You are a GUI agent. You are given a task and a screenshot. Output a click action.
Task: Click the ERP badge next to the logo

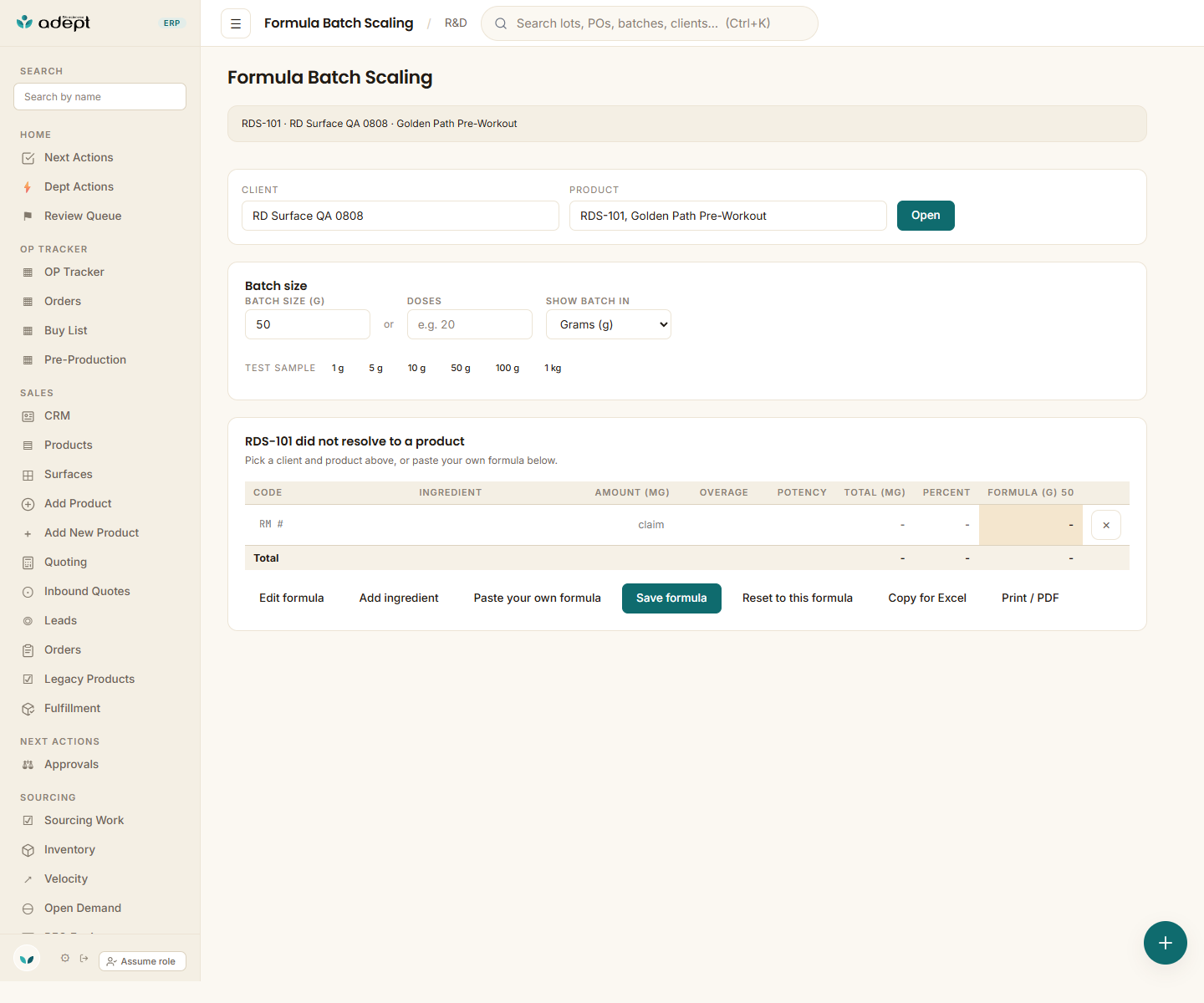click(x=172, y=23)
